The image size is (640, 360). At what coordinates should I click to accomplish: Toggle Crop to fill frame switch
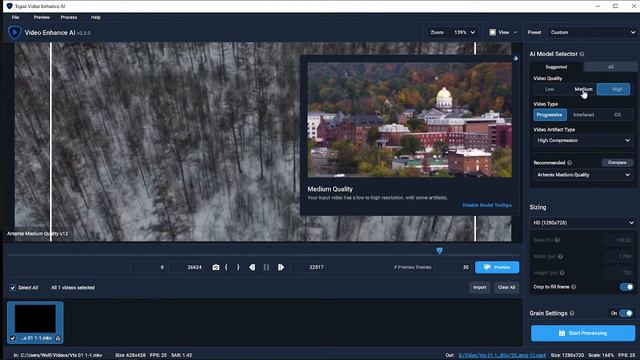point(627,287)
